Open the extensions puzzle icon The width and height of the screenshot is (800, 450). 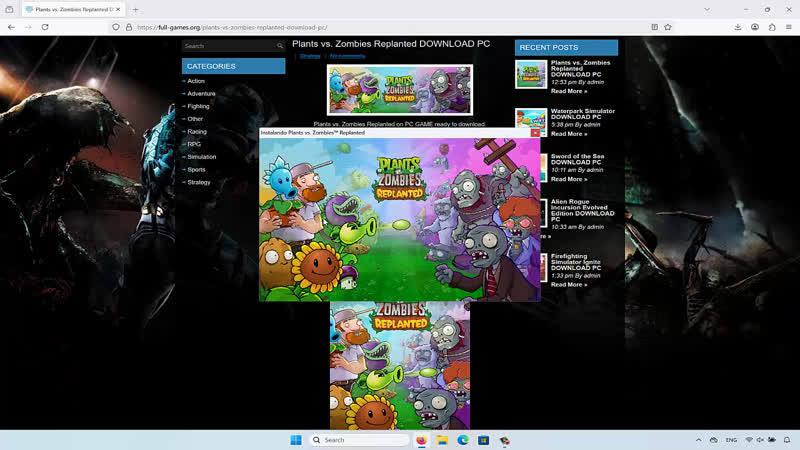point(772,27)
